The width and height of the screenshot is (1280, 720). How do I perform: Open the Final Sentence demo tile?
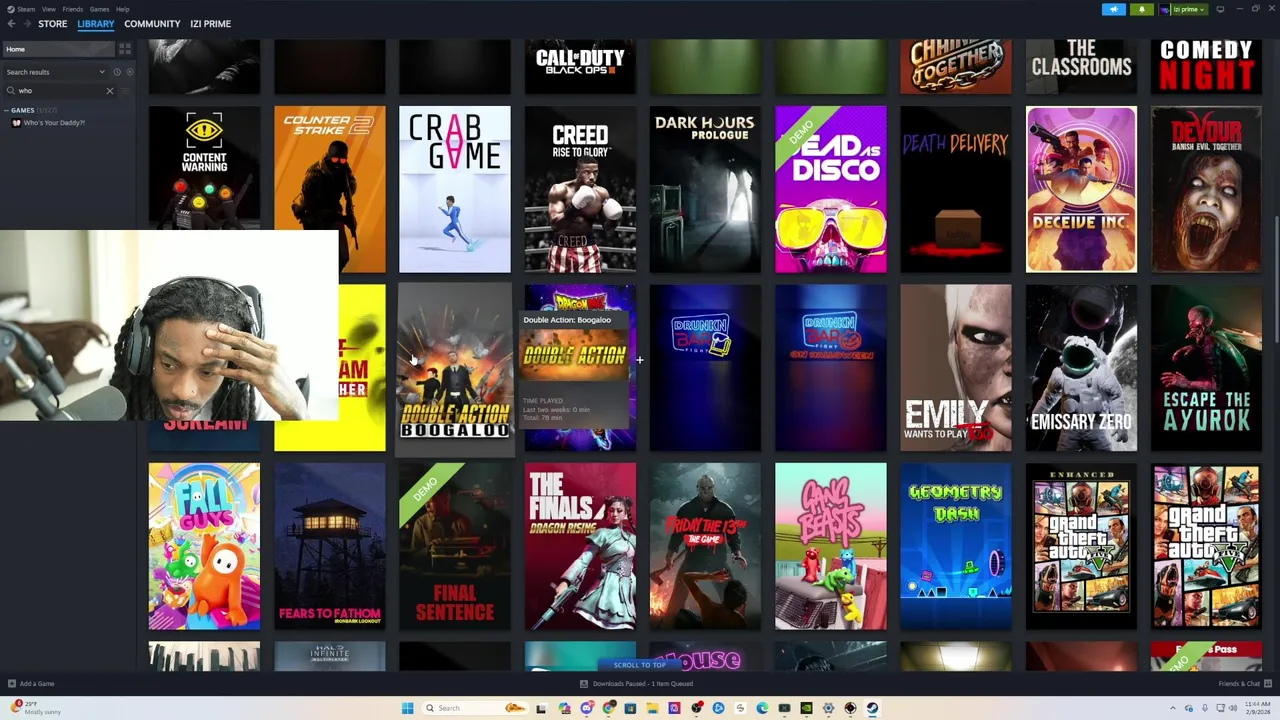coord(455,546)
